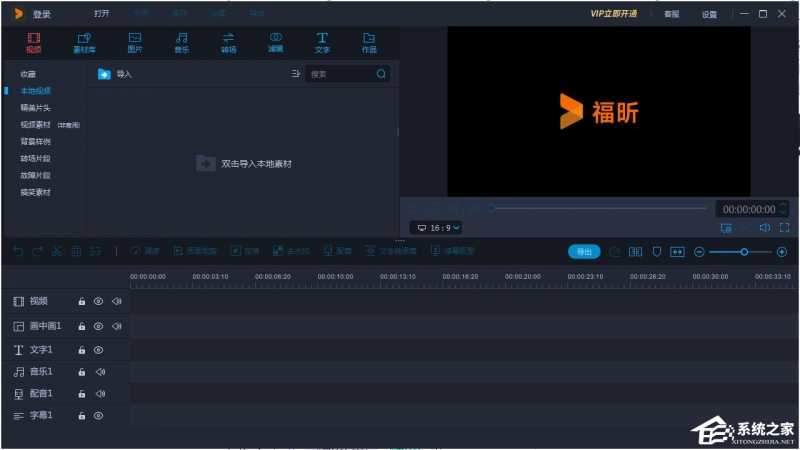
Task: Open the 图片 pictures tab
Action: (x=135, y=43)
